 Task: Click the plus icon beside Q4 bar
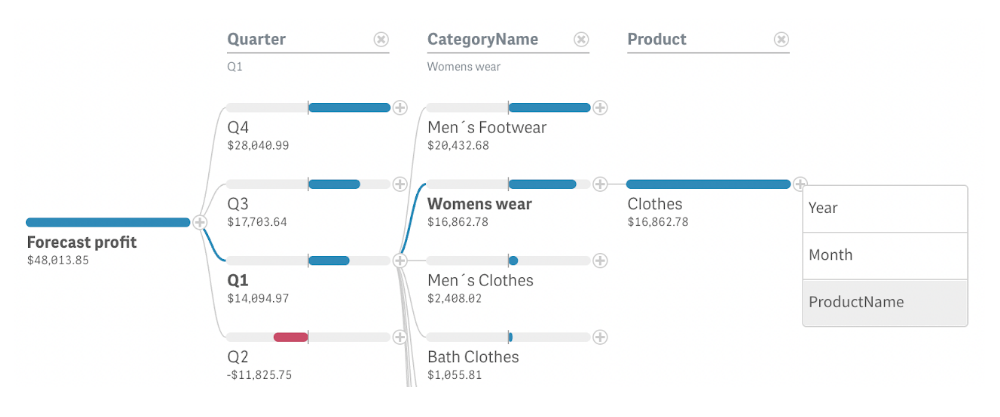tap(400, 108)
